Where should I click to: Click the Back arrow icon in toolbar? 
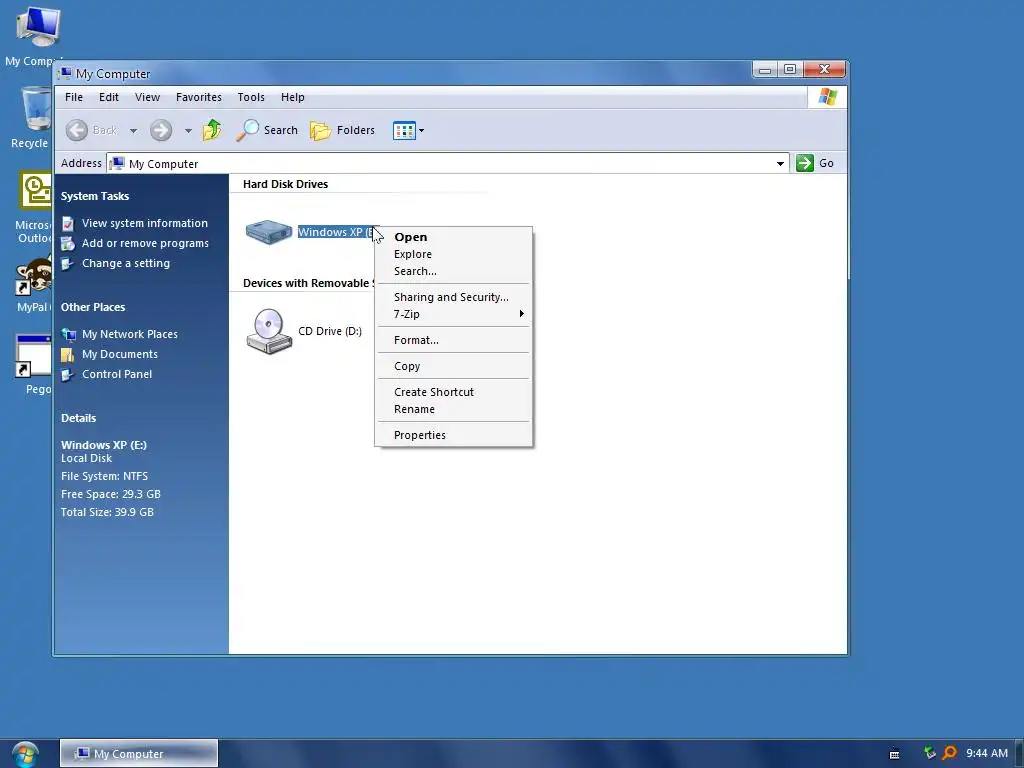76,131
